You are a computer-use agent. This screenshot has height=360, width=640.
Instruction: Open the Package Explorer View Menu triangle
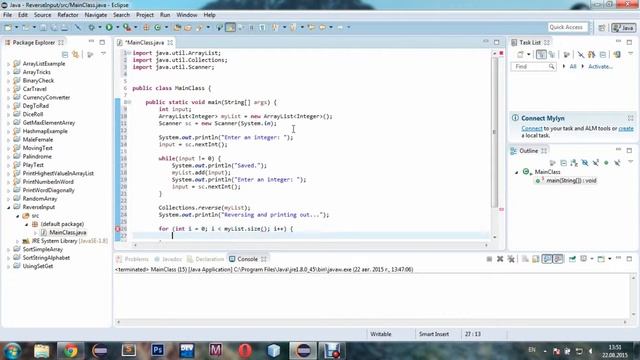(x=103, y=54)
